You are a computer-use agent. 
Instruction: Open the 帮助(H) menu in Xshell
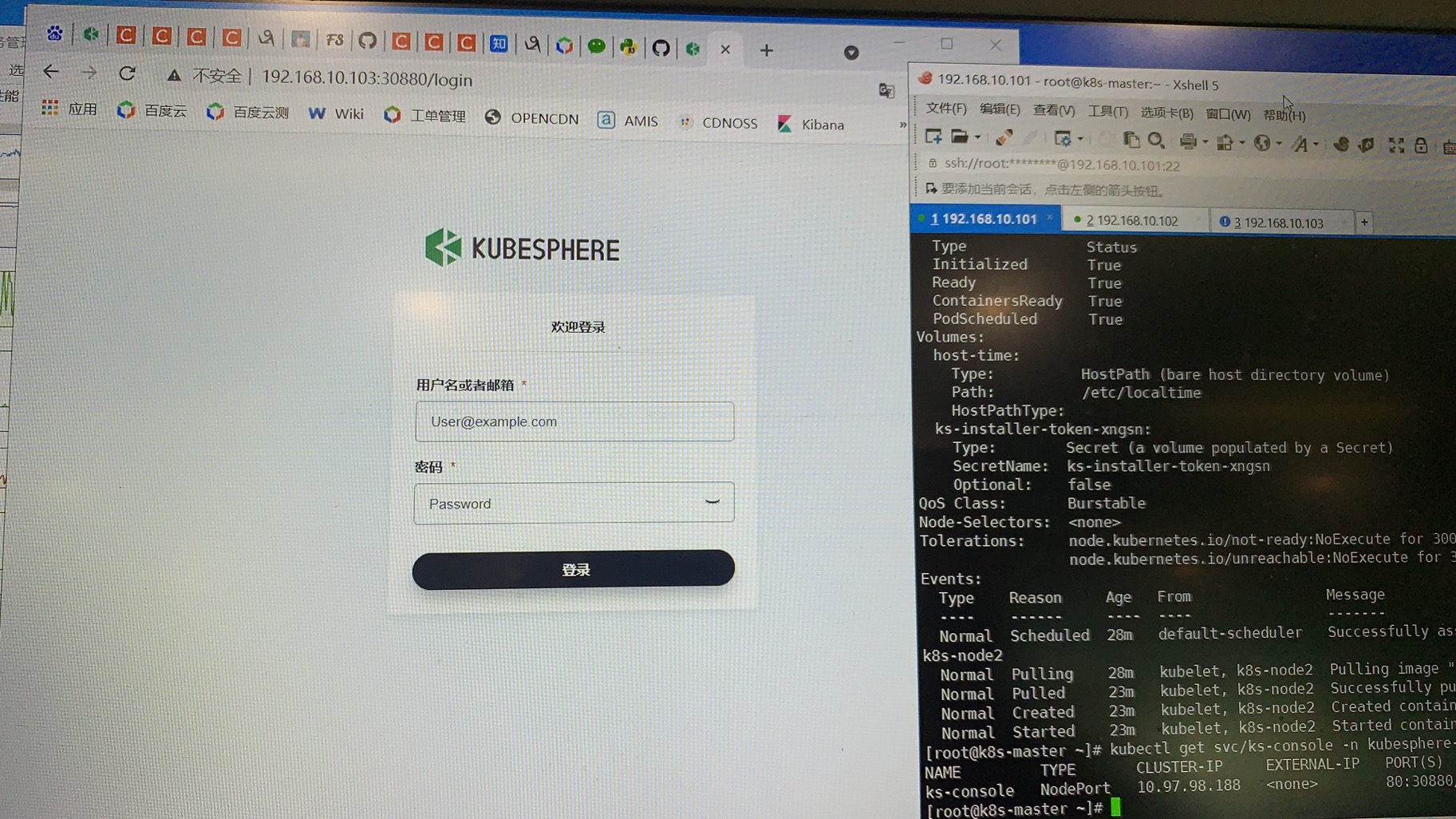click(x=1284, y=116)
